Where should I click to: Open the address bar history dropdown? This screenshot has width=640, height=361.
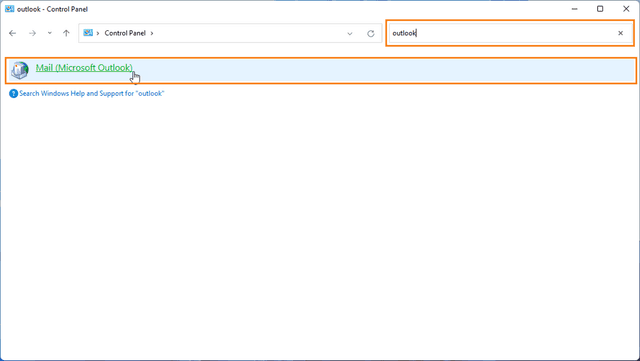[x=350, y=33]
